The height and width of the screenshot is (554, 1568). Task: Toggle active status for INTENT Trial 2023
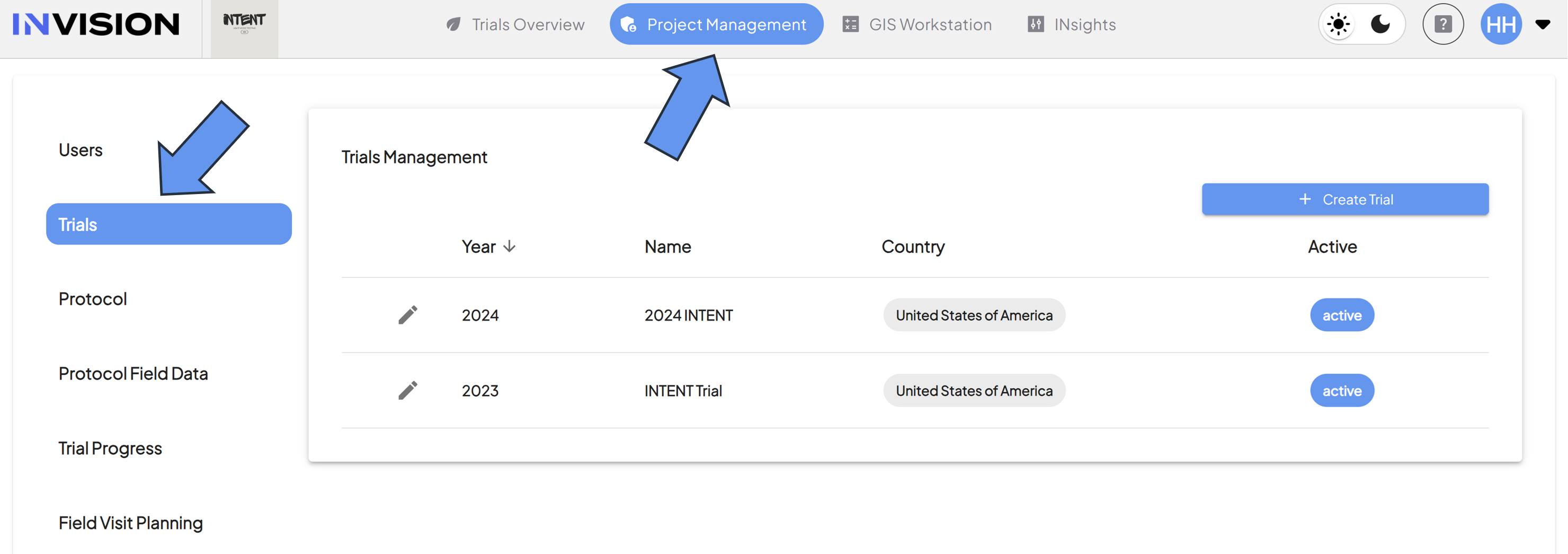(x=1342, y=391)
